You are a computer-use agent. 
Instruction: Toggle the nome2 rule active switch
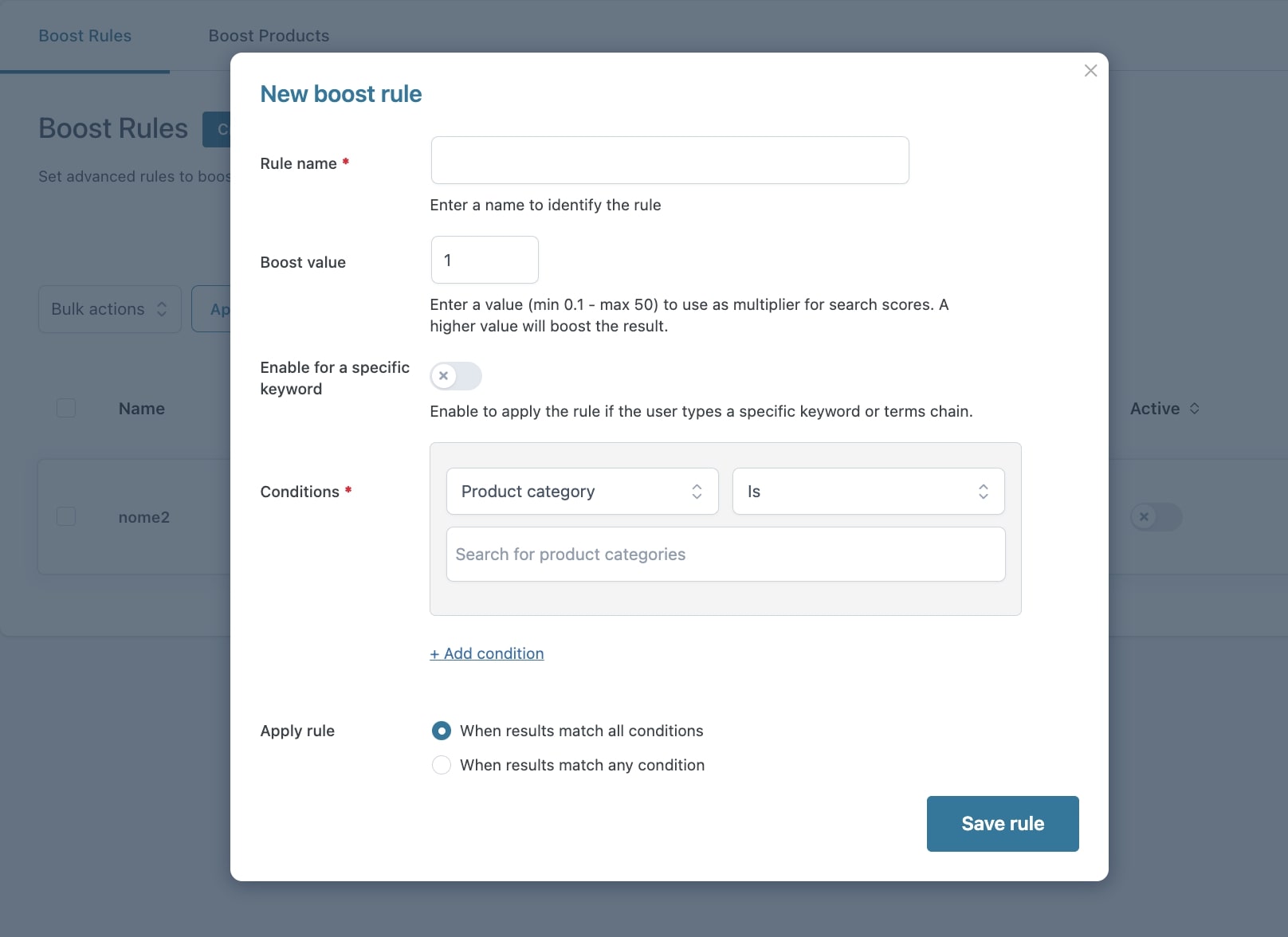pos(1156,517)
